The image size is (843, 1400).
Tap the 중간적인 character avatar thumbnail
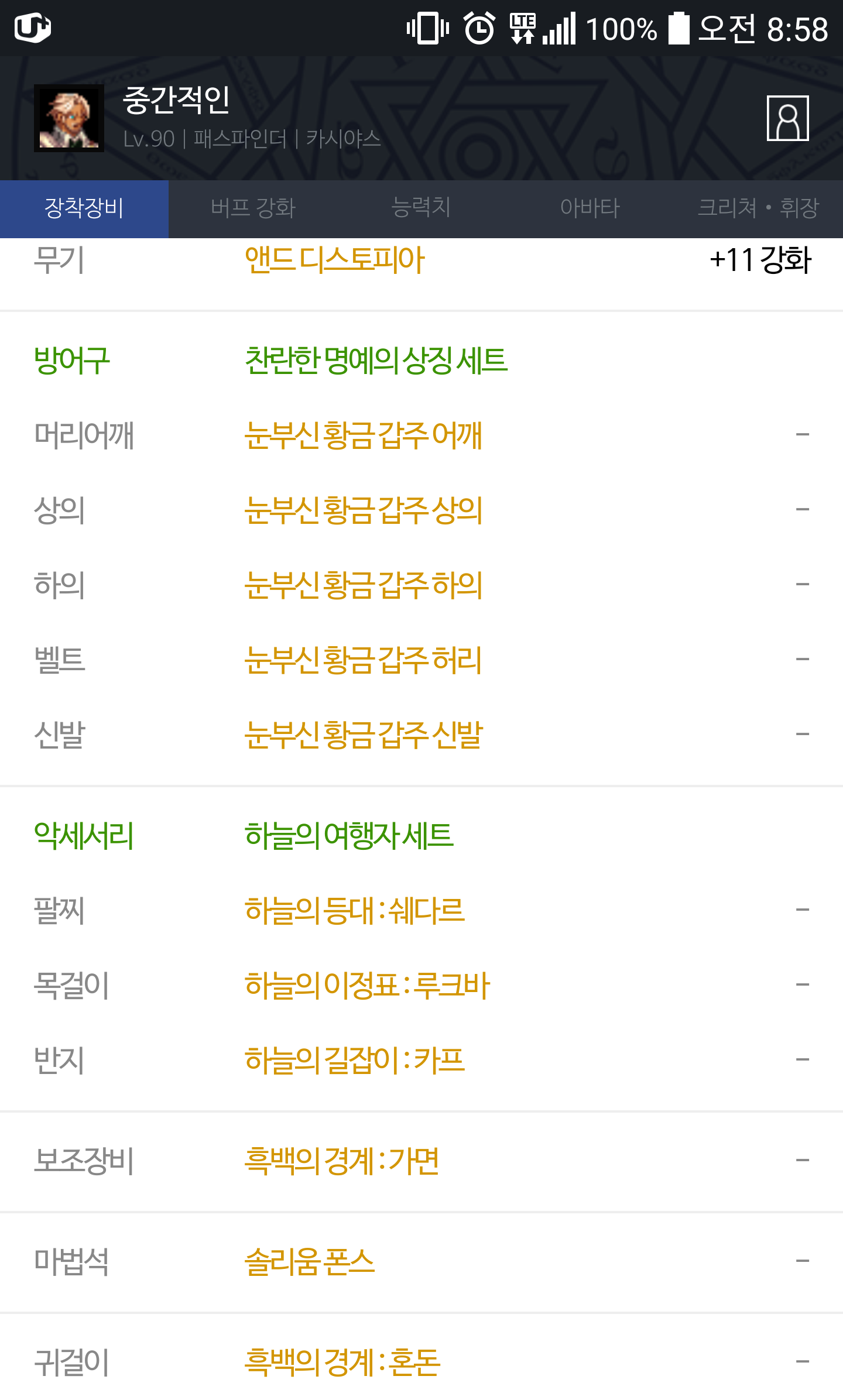point(69,118)
